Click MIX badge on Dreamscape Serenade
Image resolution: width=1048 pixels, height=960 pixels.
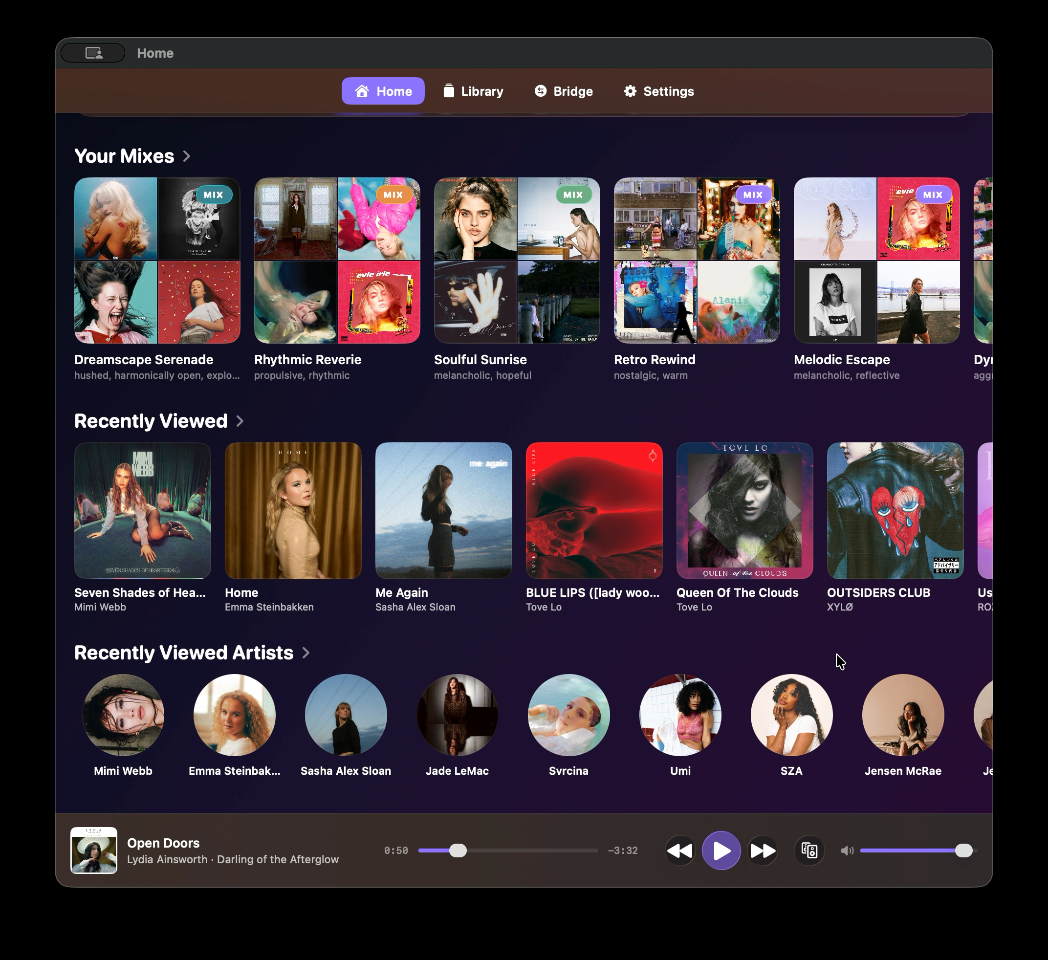214,195
